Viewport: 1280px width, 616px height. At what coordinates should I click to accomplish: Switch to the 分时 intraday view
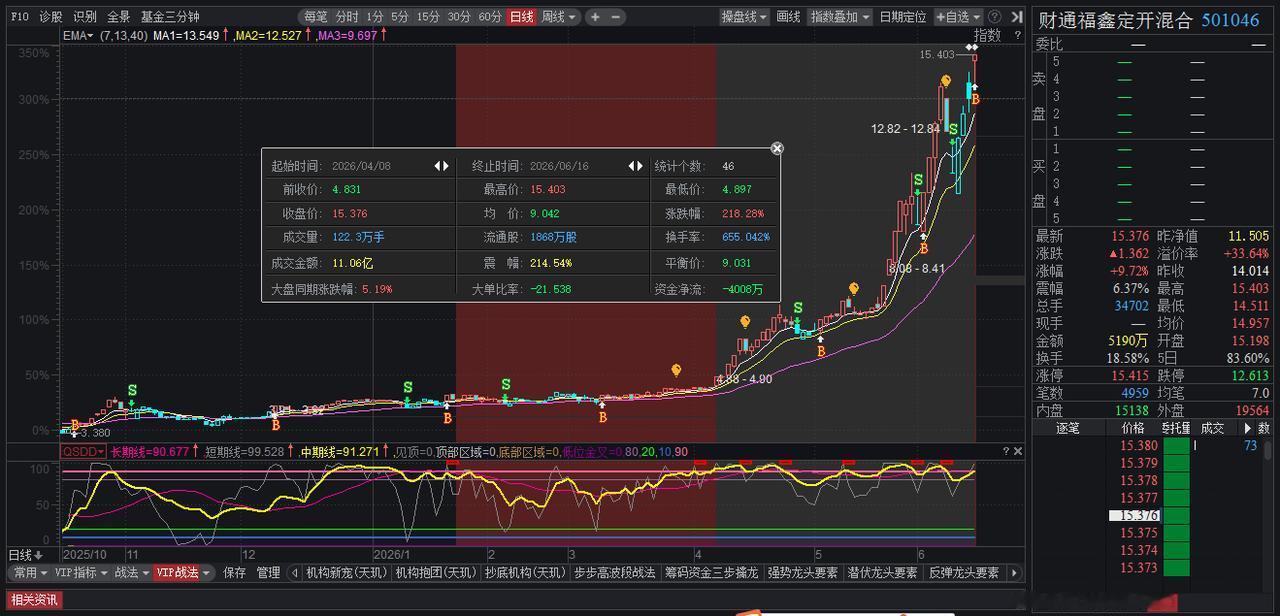click(346, 17)
